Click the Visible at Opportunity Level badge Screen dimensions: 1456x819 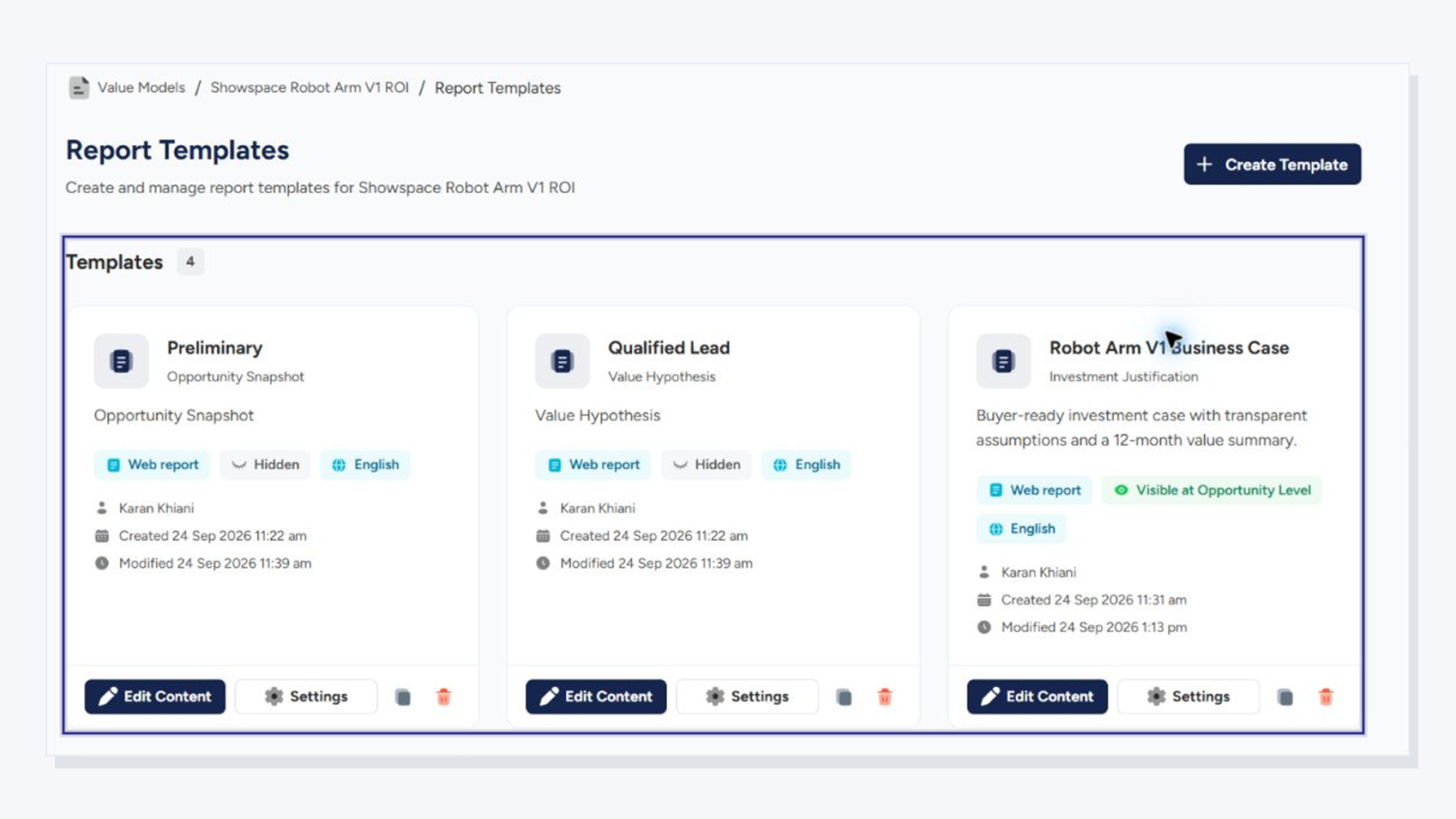point(1212,491)
